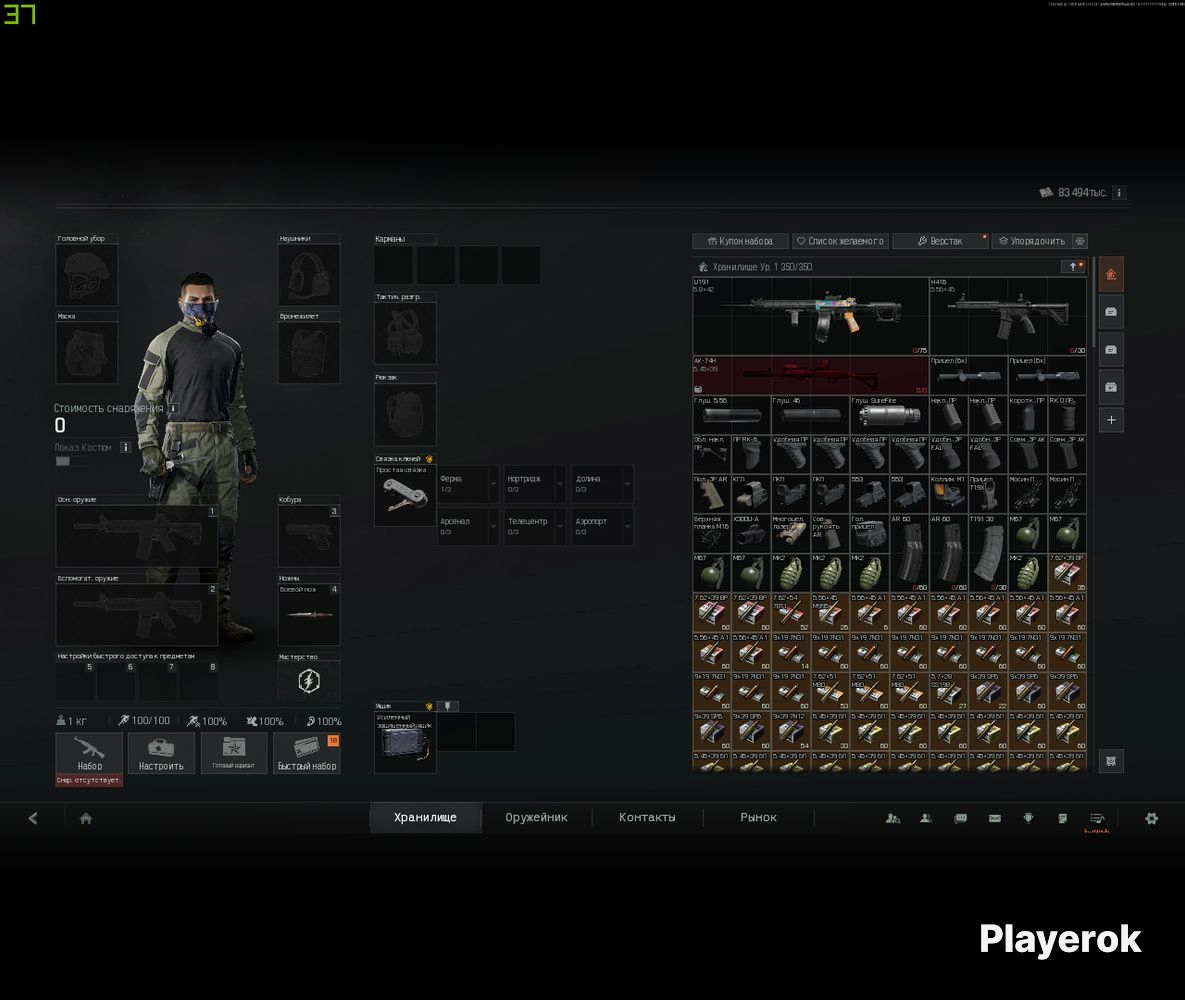Switch to the Контакты tab
Screen dimensions: 1185x1000
click(648, 817)
